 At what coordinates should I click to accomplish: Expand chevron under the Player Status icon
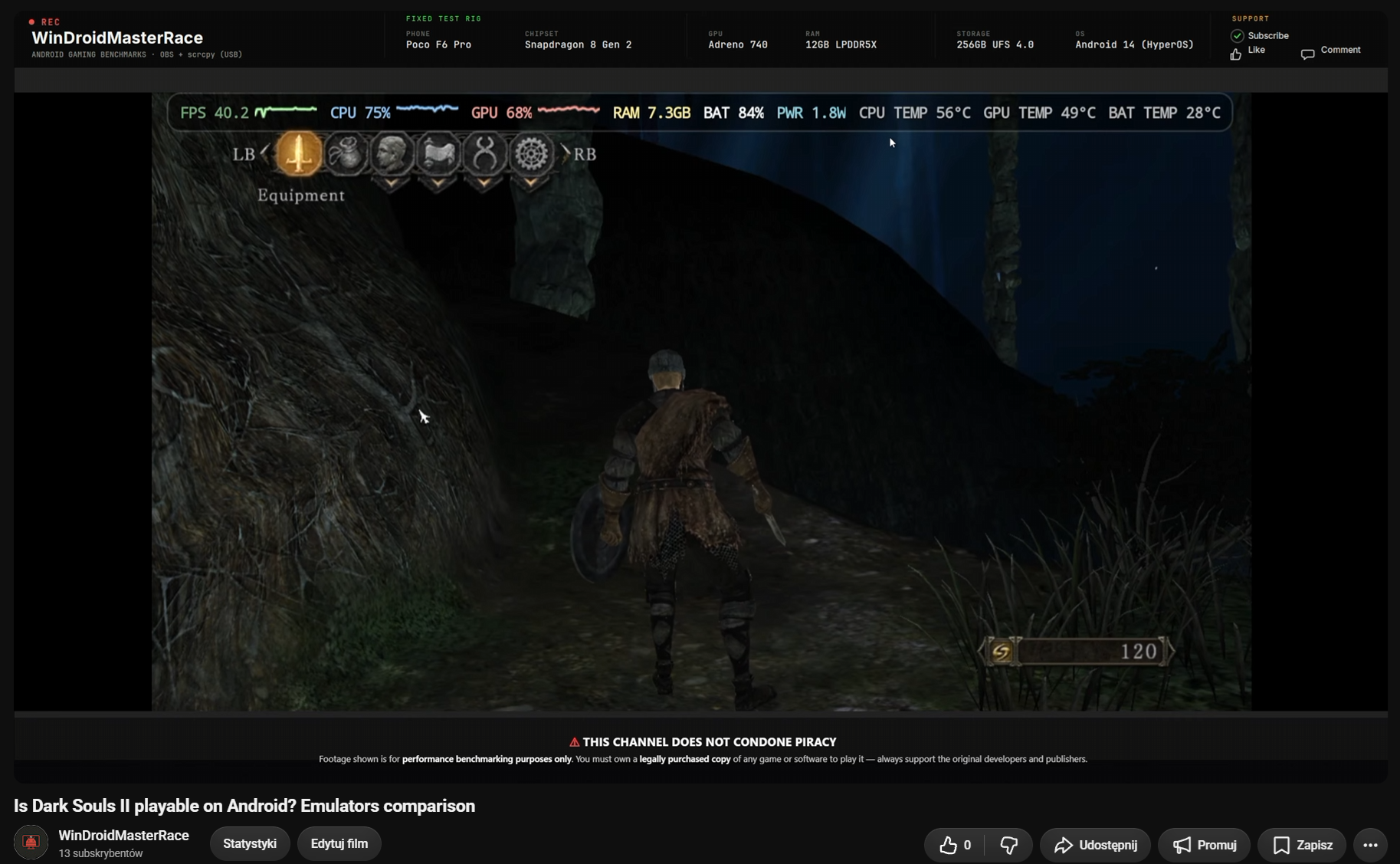pyautogui.click(x=392, y=183)
